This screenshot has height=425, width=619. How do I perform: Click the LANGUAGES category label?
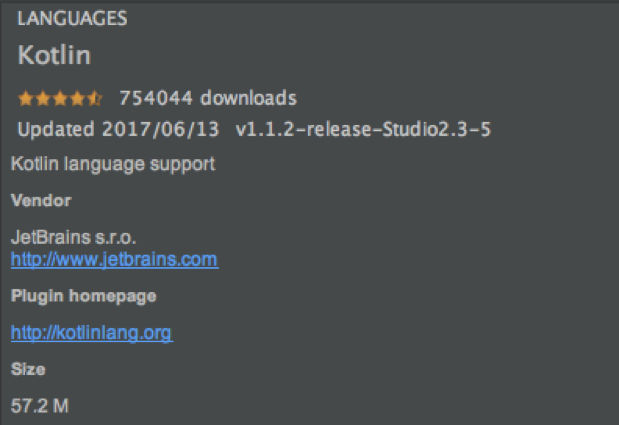pos(70,19)
